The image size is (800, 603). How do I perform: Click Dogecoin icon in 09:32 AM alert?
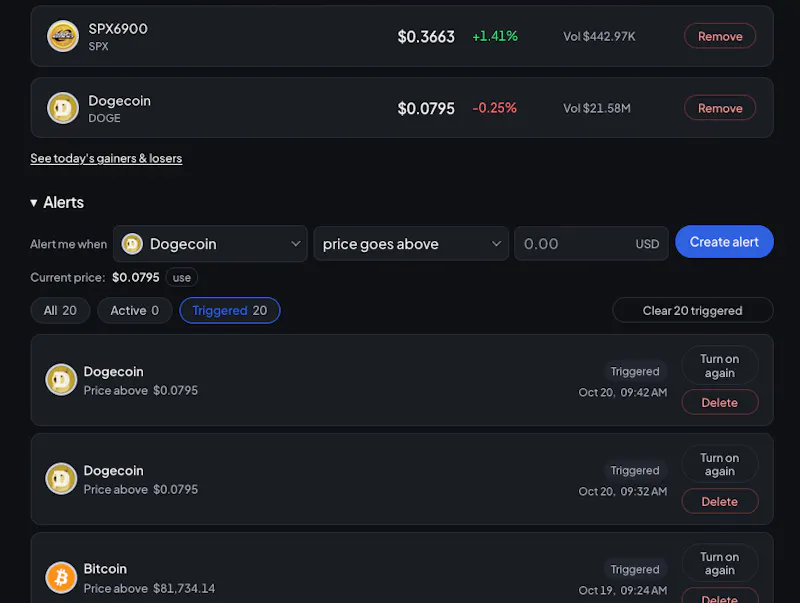[61, 479]
